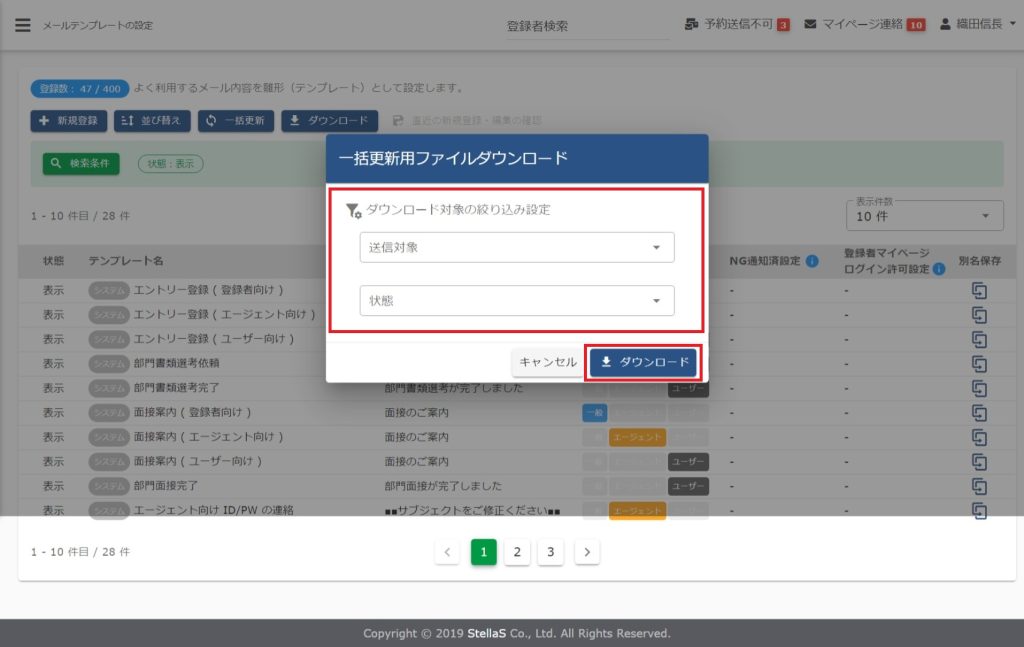Expand the 状態 dropdown in dialog
1024x647 pixels.
[516, 300]
